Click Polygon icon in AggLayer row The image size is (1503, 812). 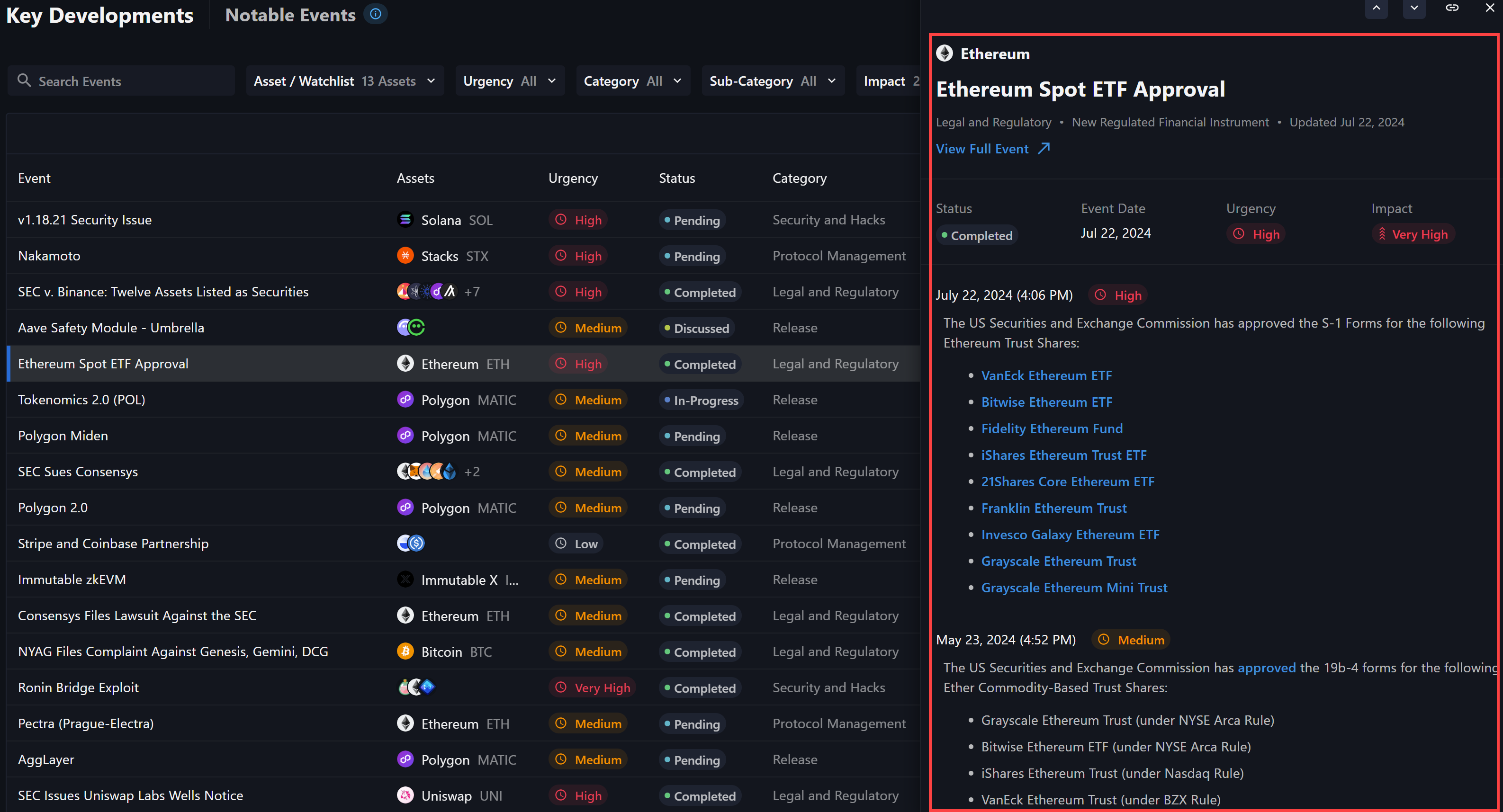click(405, 759)
